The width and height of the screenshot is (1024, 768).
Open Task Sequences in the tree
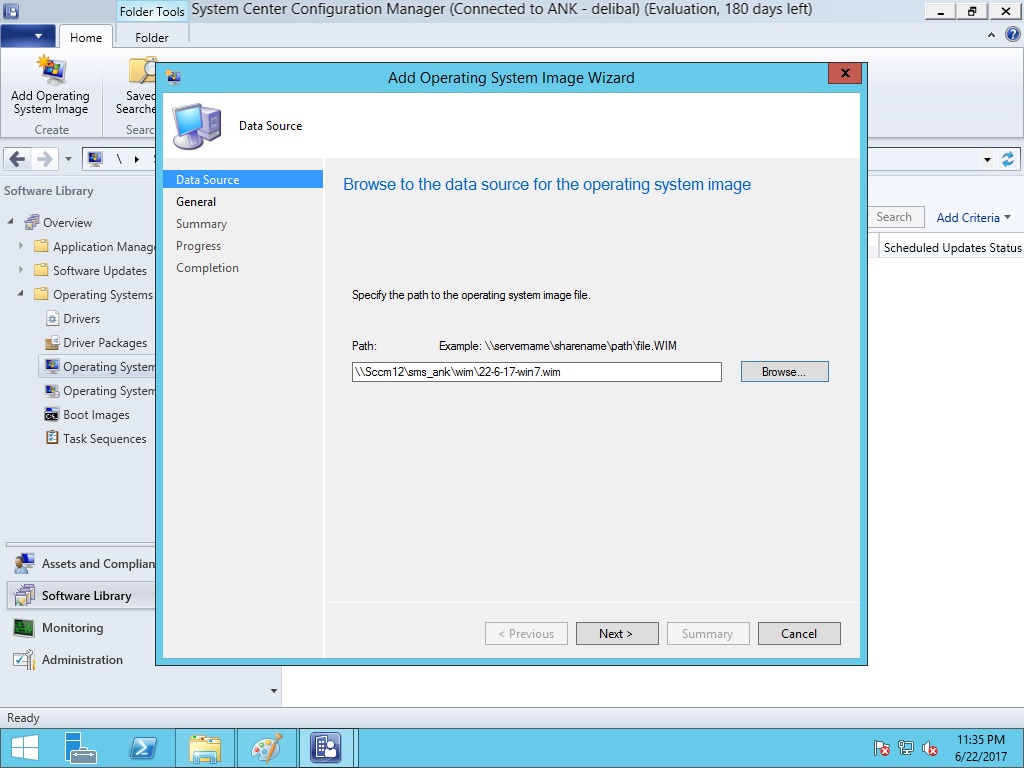point(104,439)
